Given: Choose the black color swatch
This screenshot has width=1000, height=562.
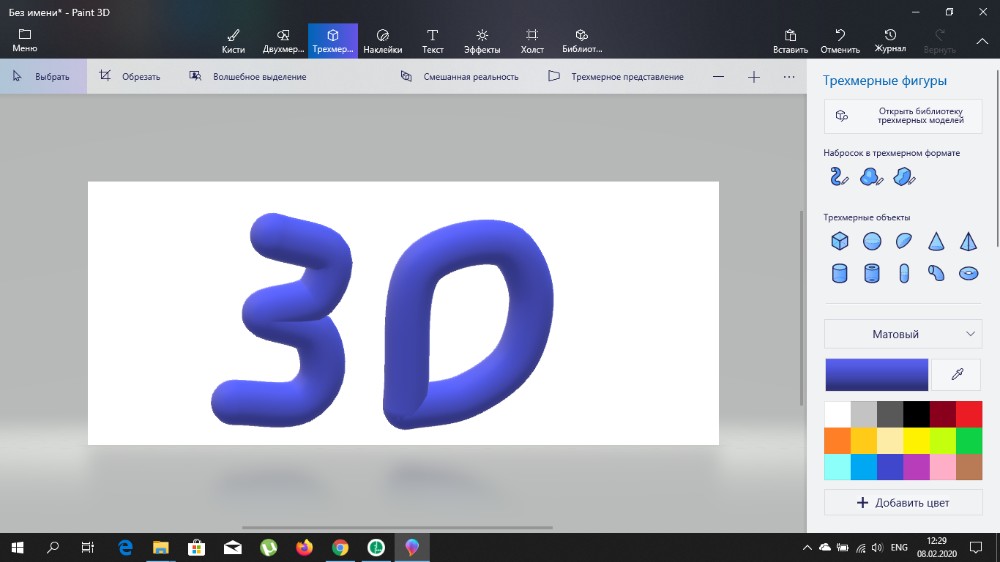Looking at the screenshot, I should pos(916,414).
